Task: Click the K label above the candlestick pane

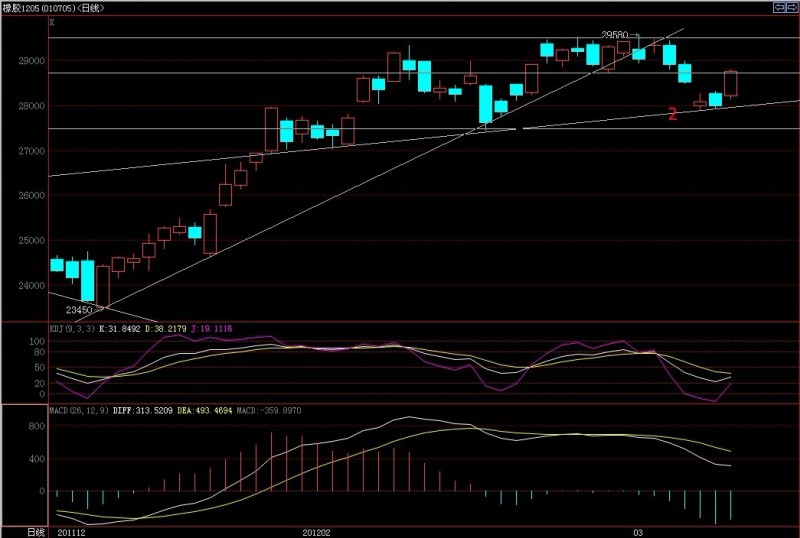Action: pos(52,22)
